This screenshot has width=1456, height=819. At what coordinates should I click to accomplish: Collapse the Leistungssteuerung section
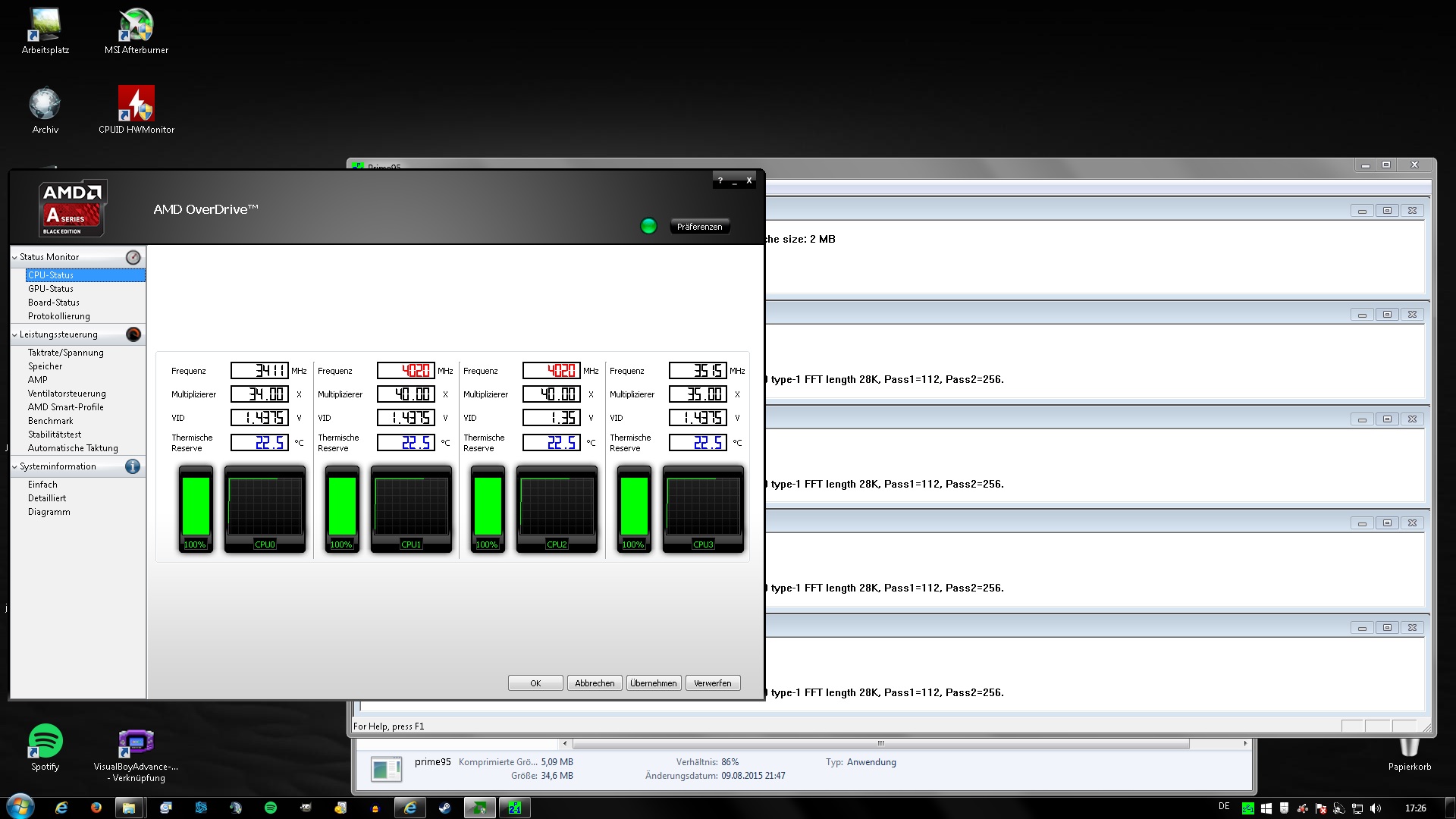click(x=14, y=334)
